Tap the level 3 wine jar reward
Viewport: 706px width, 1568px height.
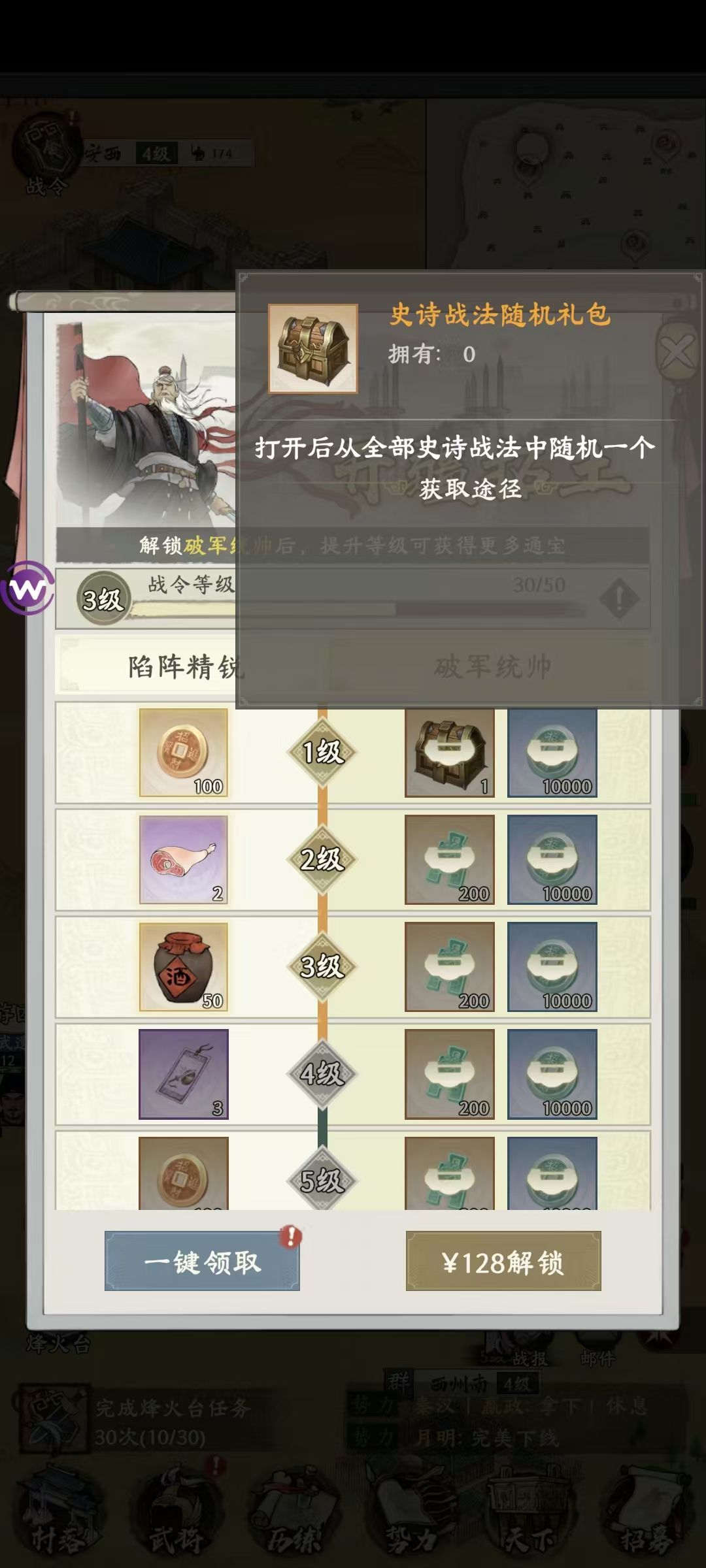[184, 967]
